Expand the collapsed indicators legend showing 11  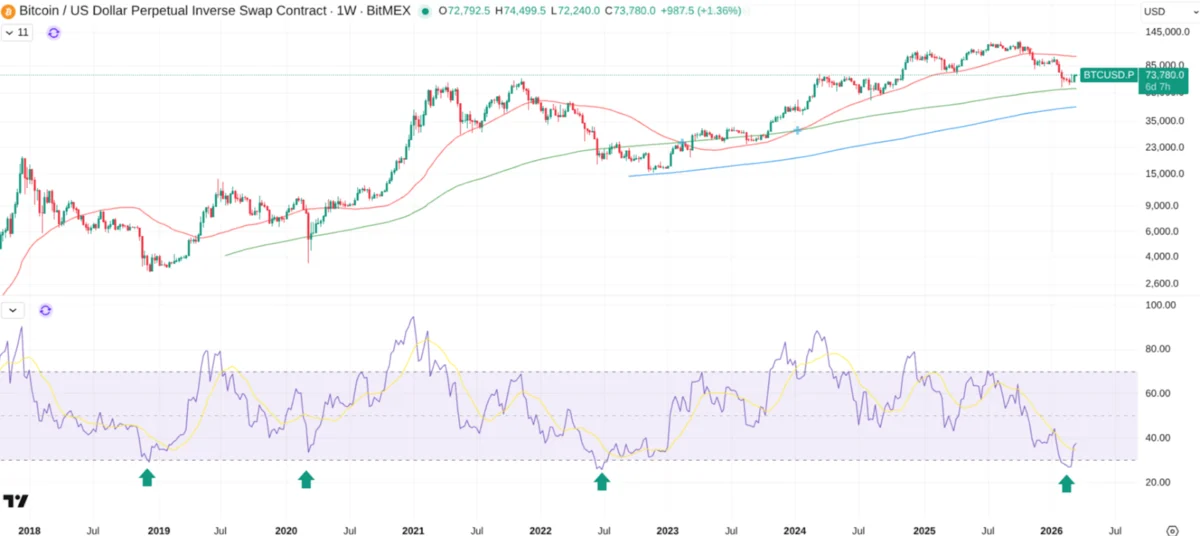pos(17,33)
